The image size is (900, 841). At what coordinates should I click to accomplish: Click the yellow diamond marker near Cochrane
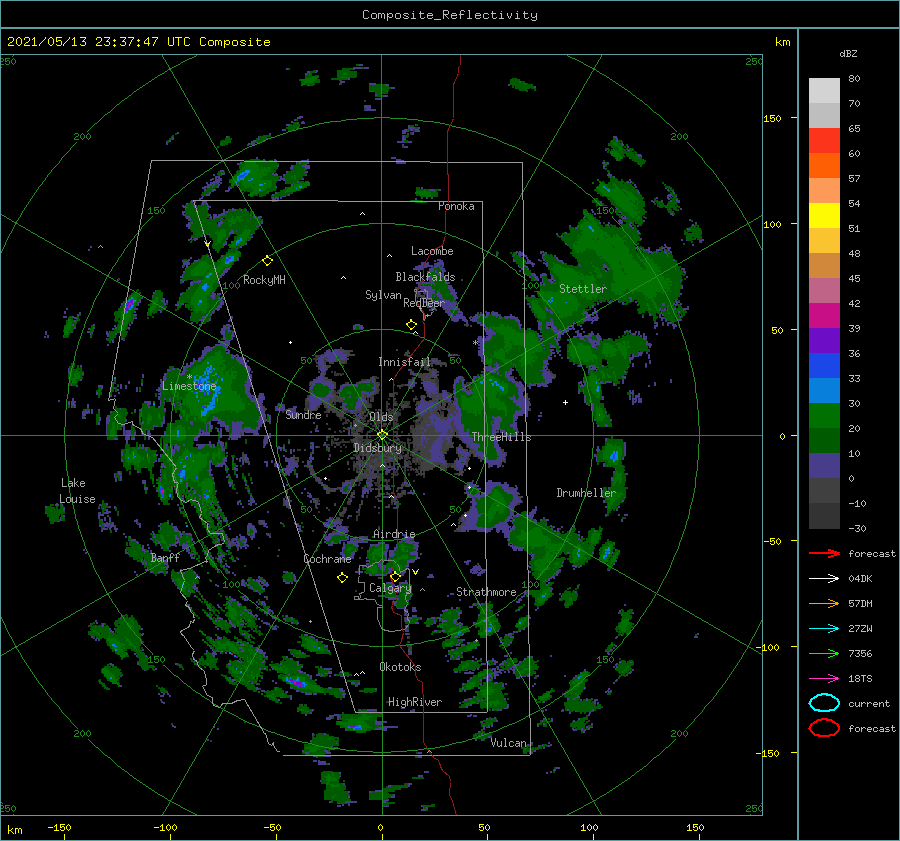tap(342, 578)
